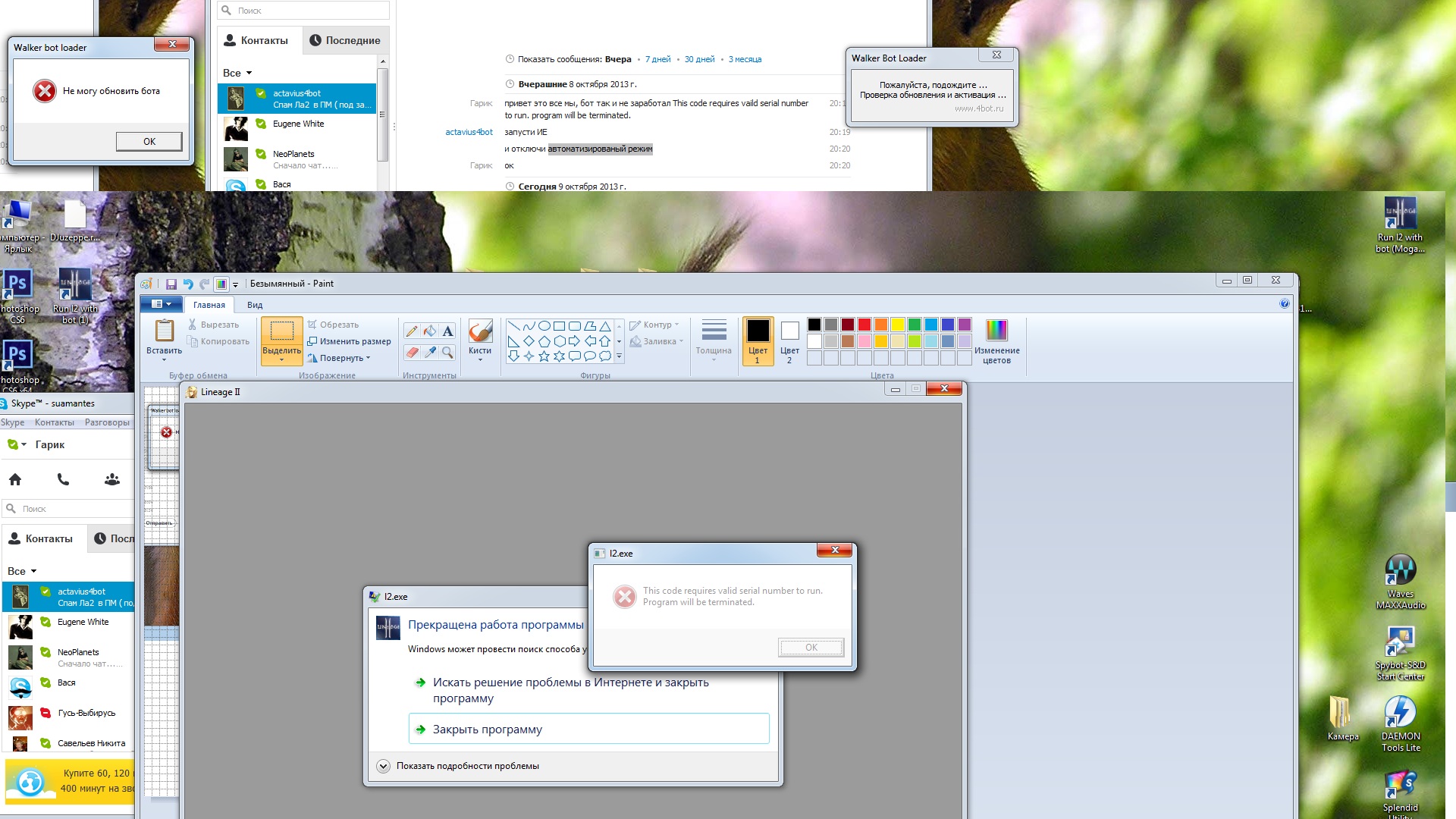This screenshot has width=1456, height=819.
Task: Open the Paint file menu button
Action: 162,304
